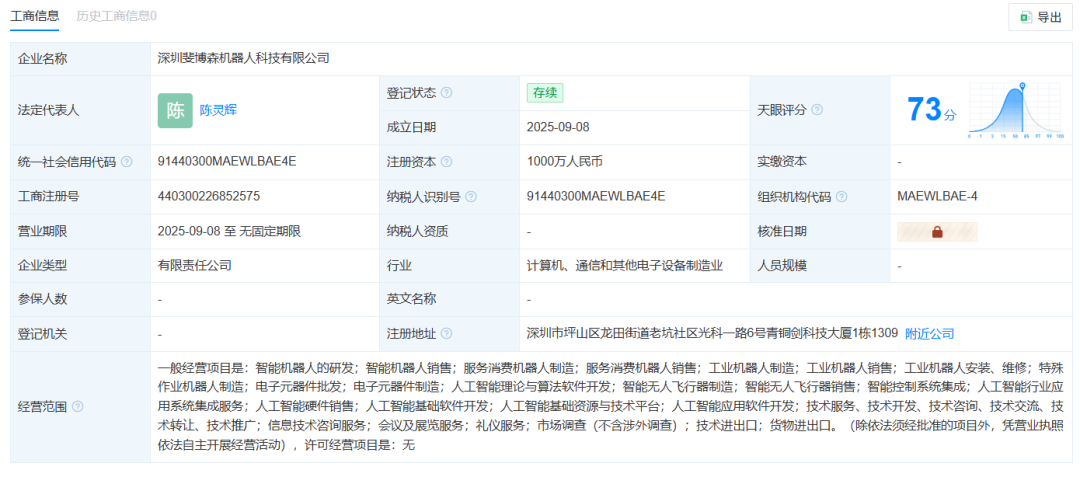Click help icon next to 登记状态
This screenshot has width=1080, height=477.
[x=446, y=93]
